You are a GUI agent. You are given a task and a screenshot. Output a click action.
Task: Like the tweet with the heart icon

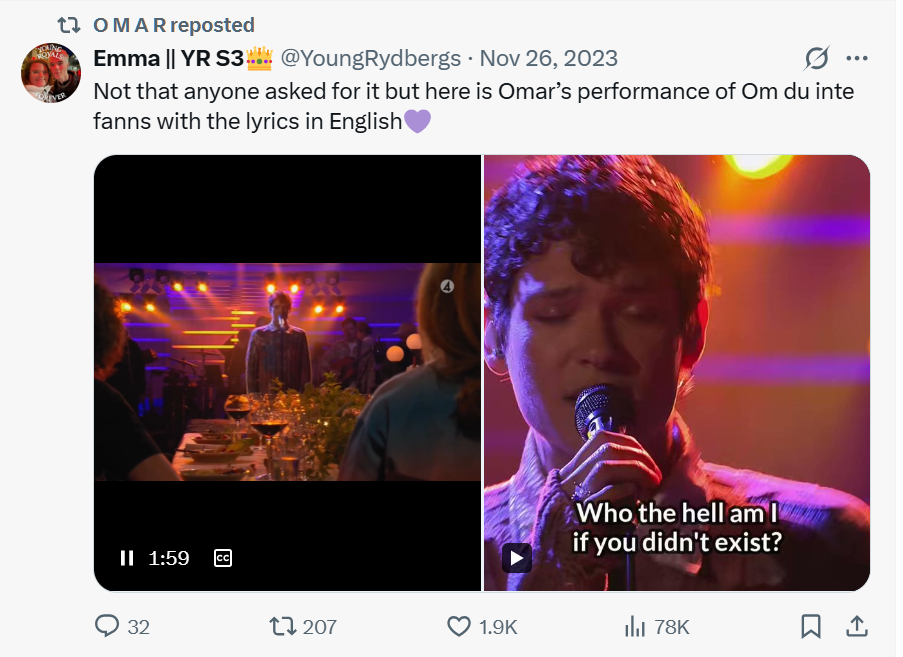pos(459,626)
